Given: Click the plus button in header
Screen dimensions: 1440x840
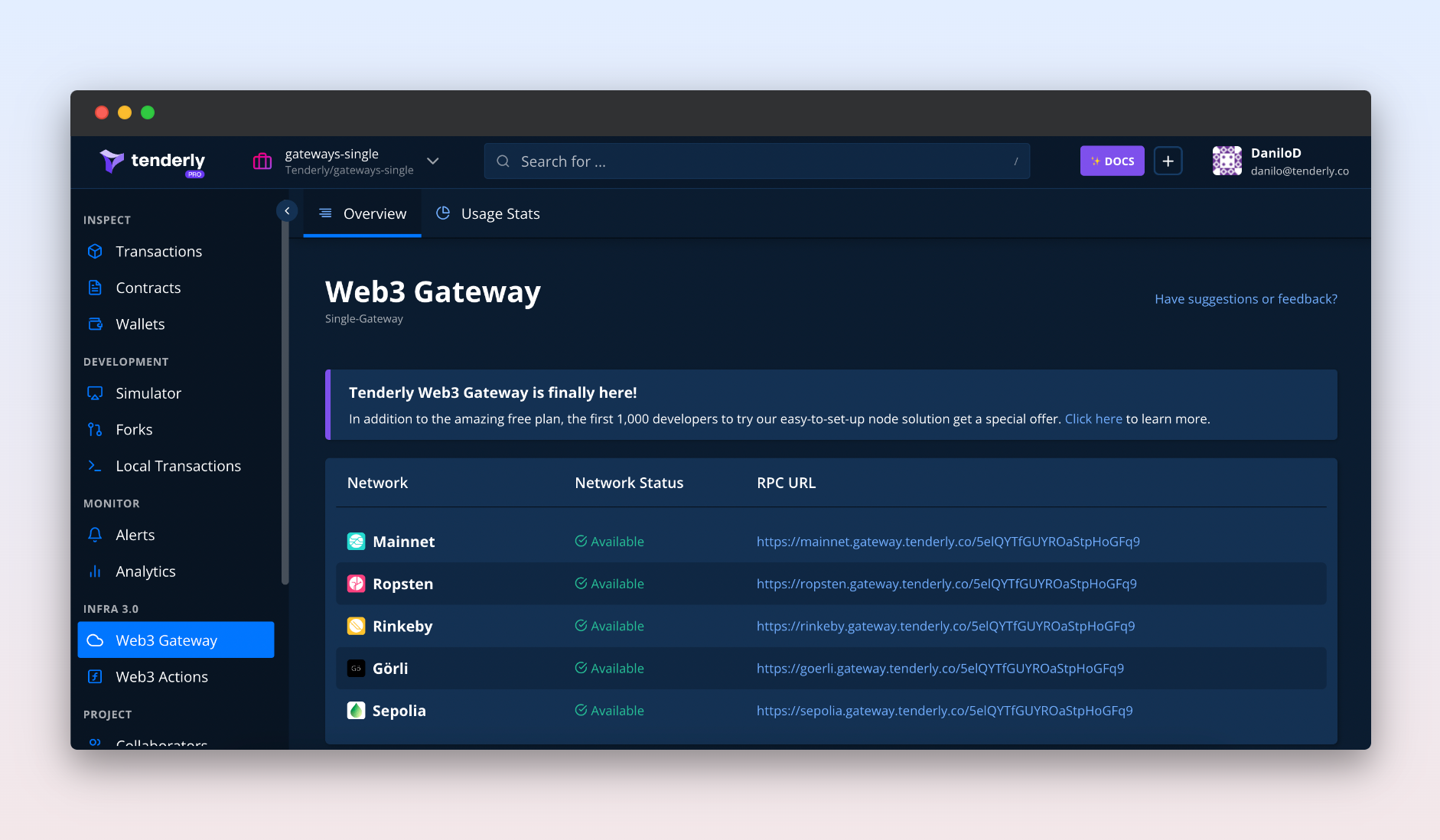Looking at the screenshot, I should [x=1168, y=161].
